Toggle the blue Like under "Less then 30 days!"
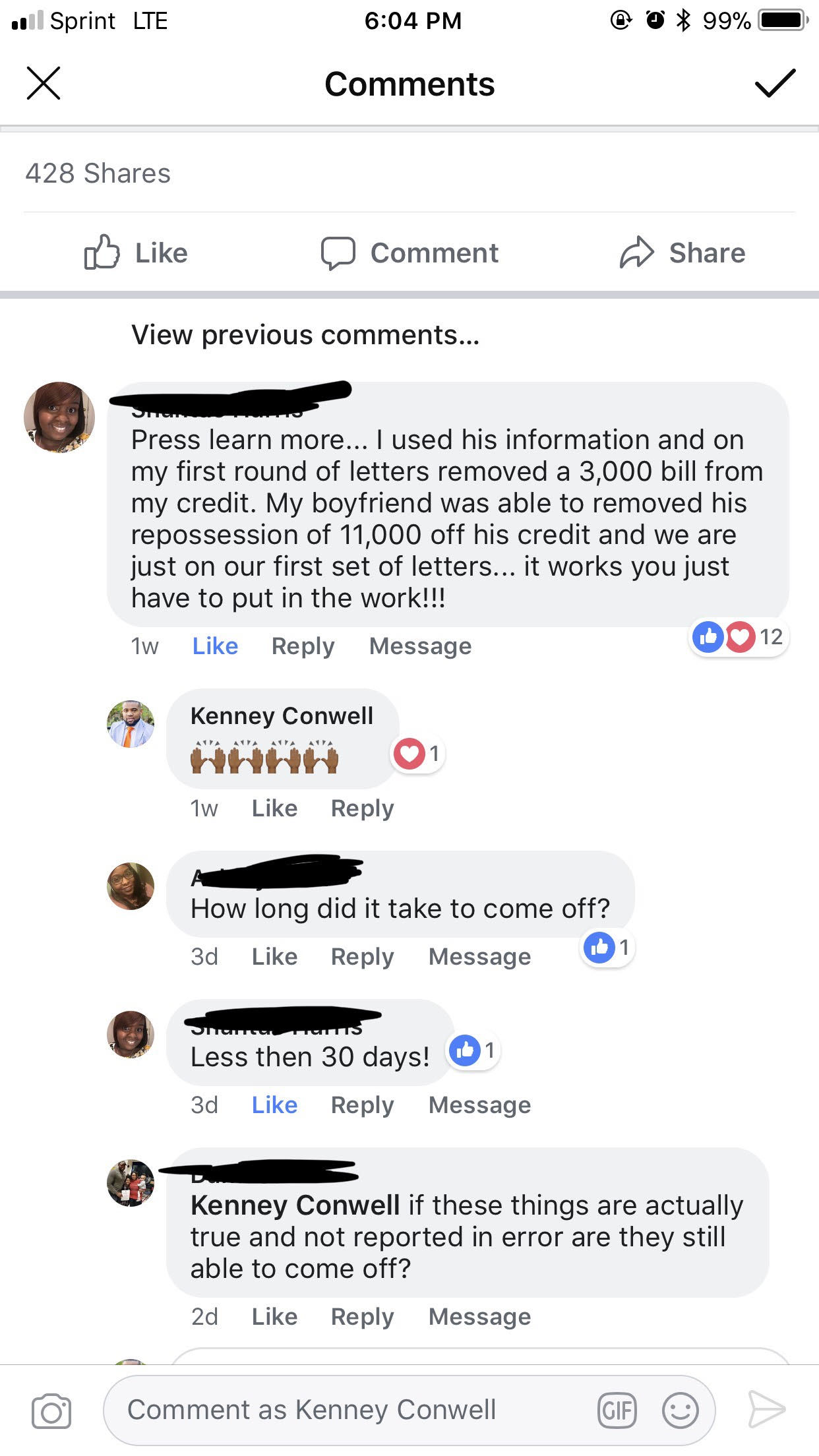 274,1105
